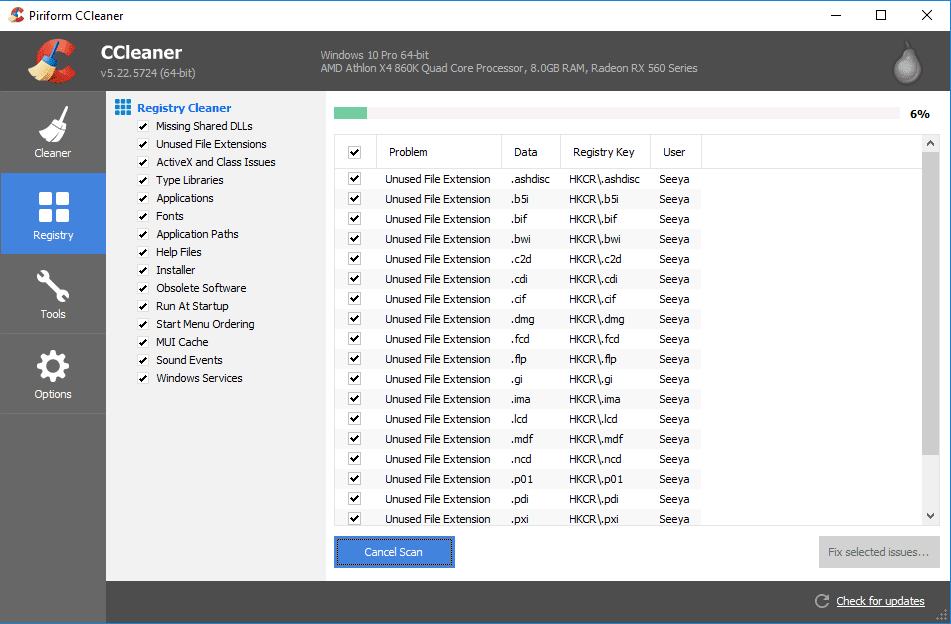Click the refresh icon beside Check for updates

[822, 601]
